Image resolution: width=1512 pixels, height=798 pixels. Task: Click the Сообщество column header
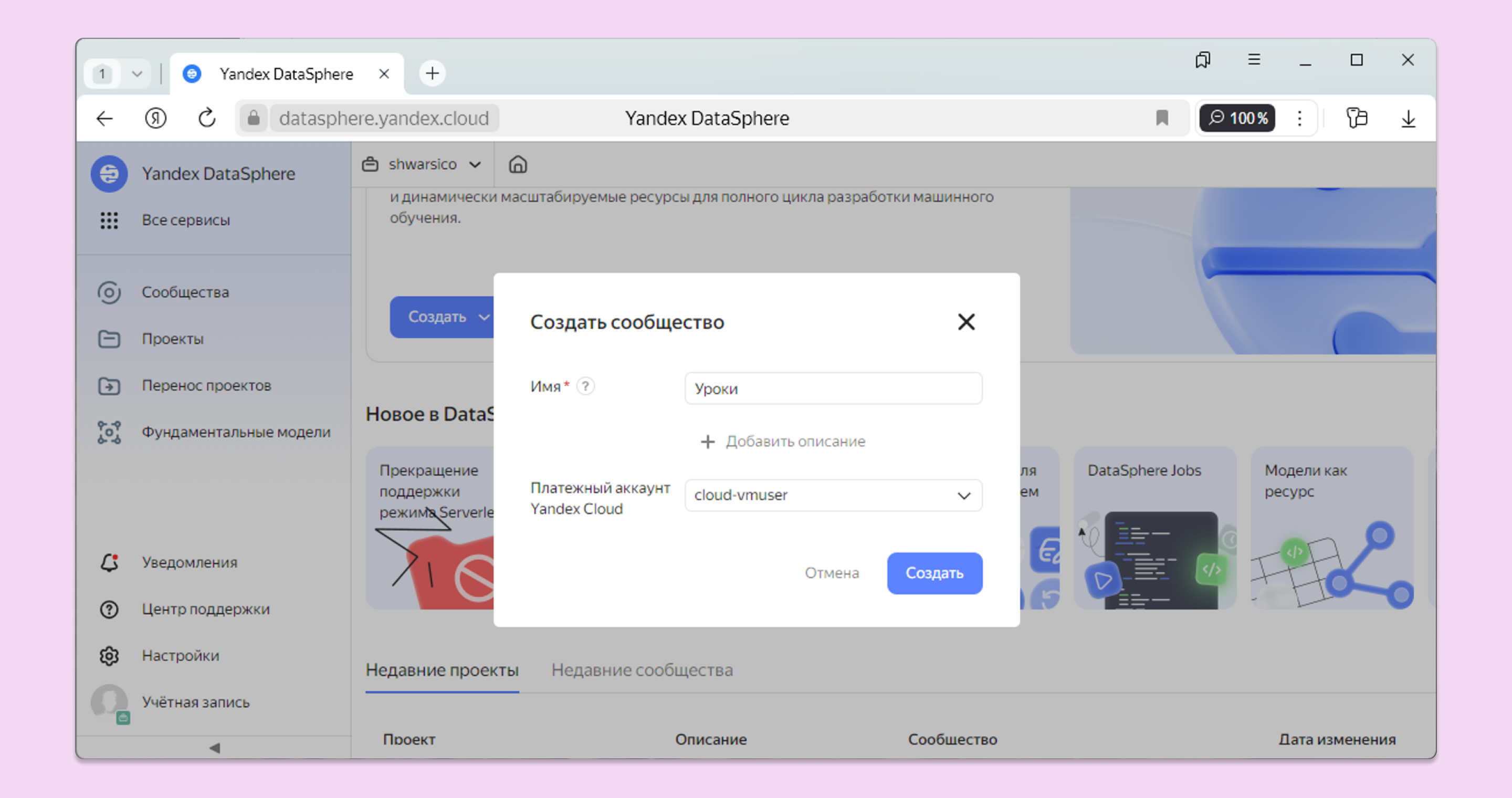coord(953,739)
